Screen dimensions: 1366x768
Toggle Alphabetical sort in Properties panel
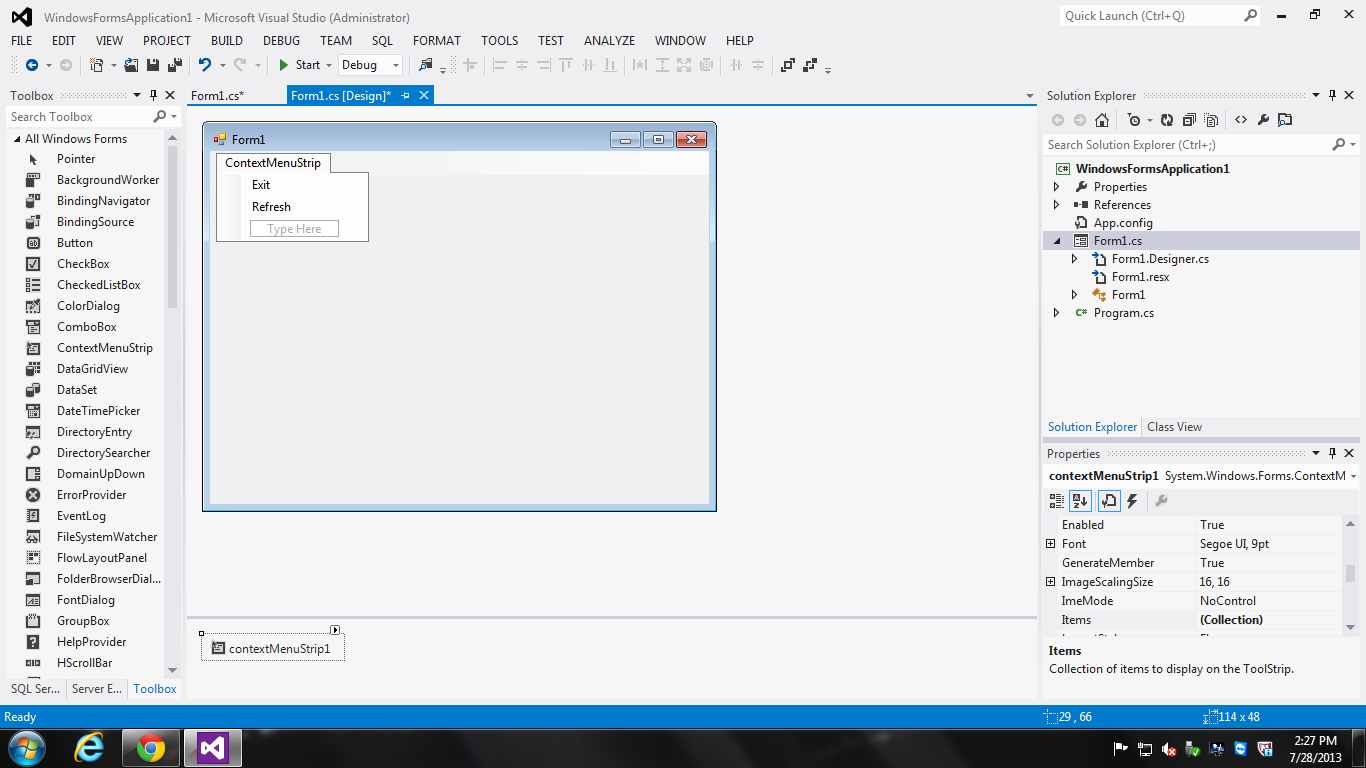click(1080, 501)
